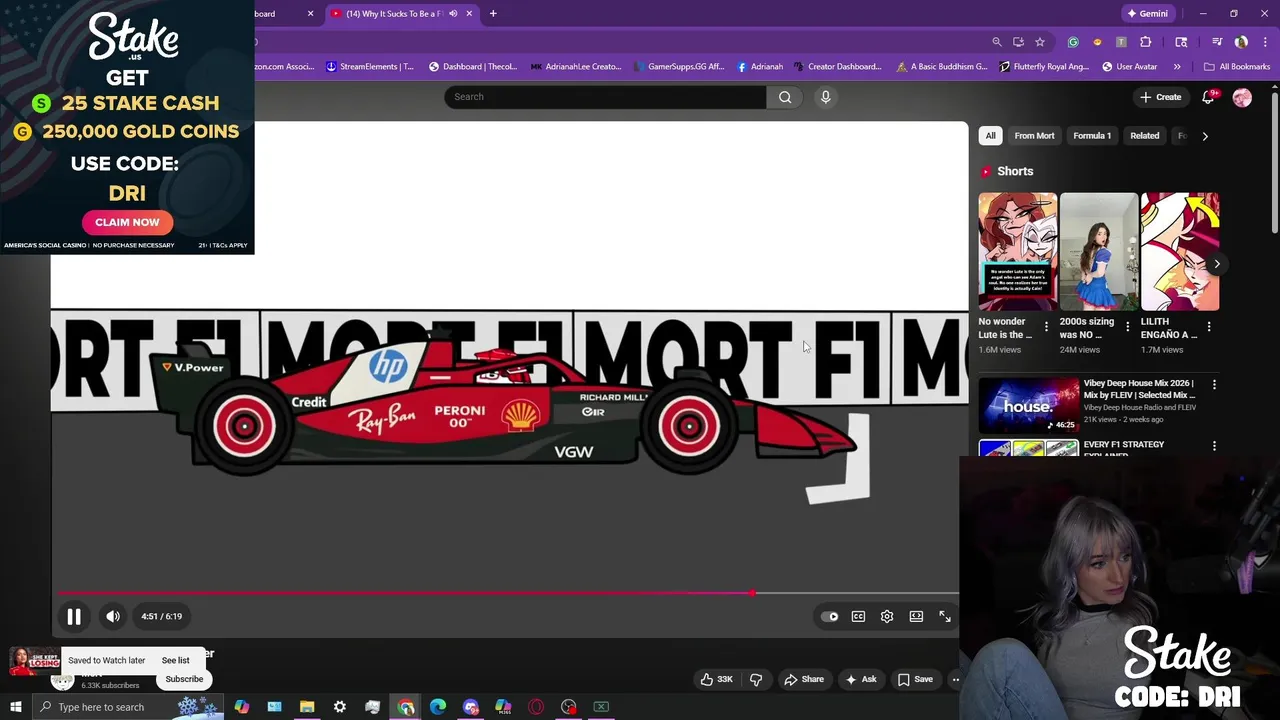Click the YouTube search field

605,97
